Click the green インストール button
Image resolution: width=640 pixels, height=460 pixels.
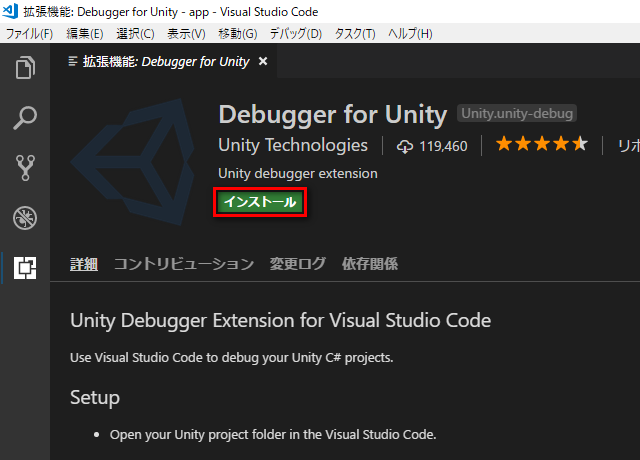(x=260, y=202)
